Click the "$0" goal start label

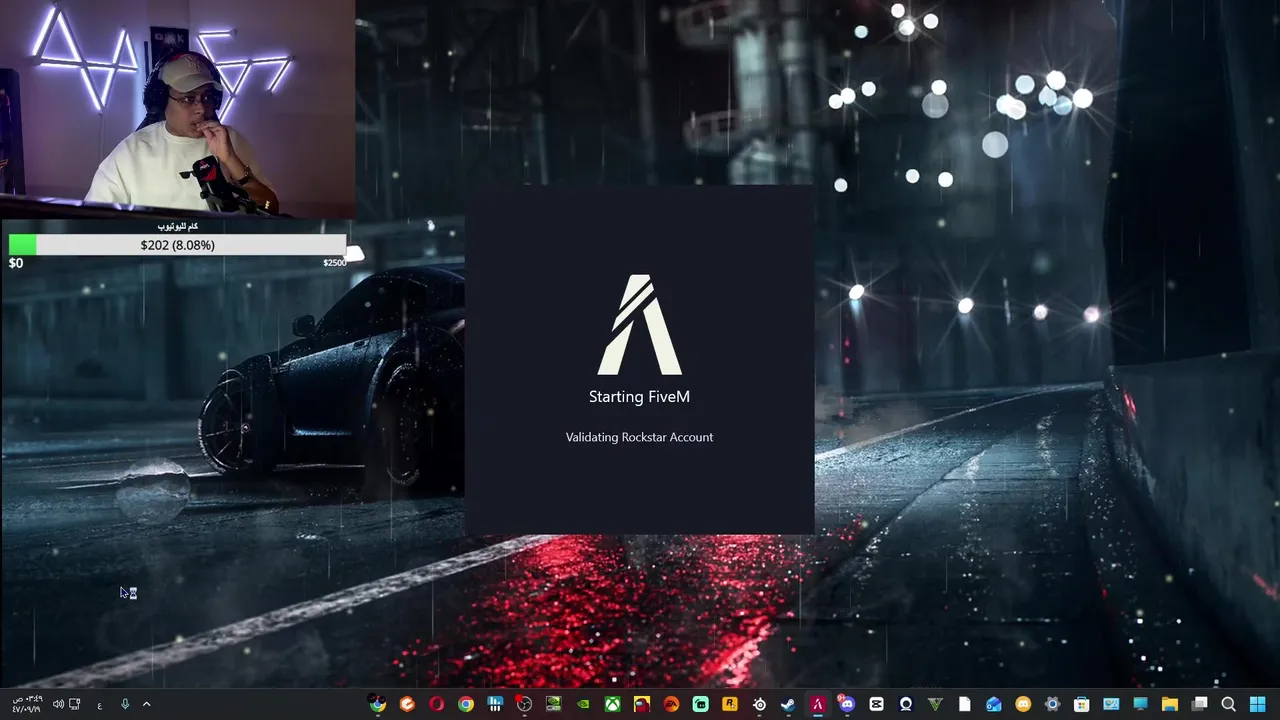click(16, 263)
